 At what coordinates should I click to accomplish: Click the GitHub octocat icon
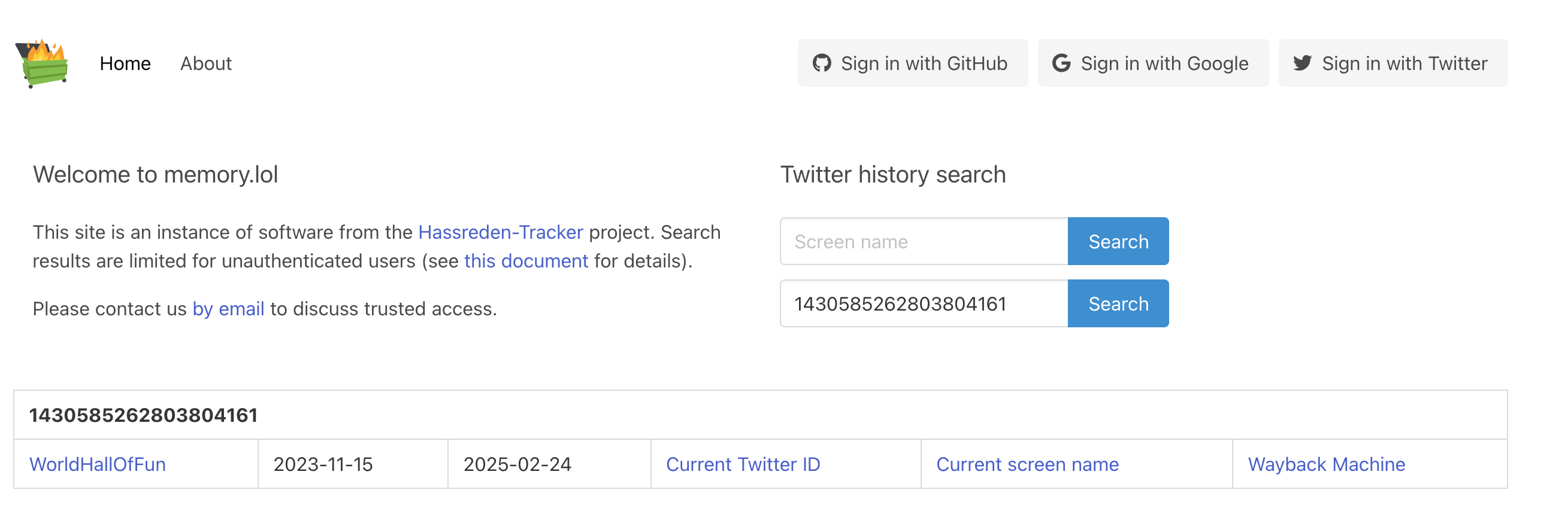pos(822,63)
